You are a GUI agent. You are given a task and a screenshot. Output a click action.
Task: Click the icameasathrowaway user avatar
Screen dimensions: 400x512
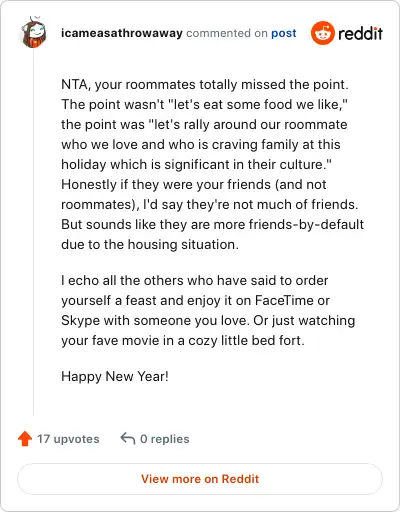pos(33,32)
